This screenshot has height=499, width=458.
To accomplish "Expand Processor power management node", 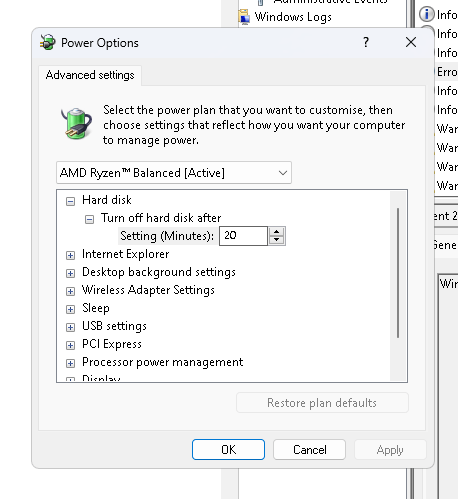I will (70, 363).
